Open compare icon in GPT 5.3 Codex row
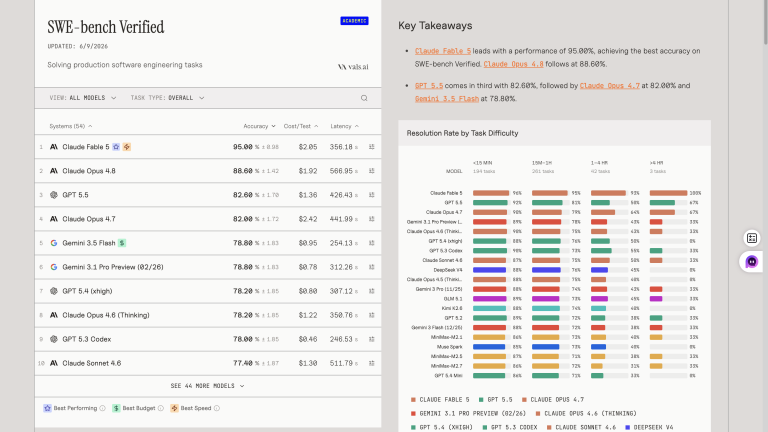The image size is (768, 432). pyautogui.click(x=372, y=339)
